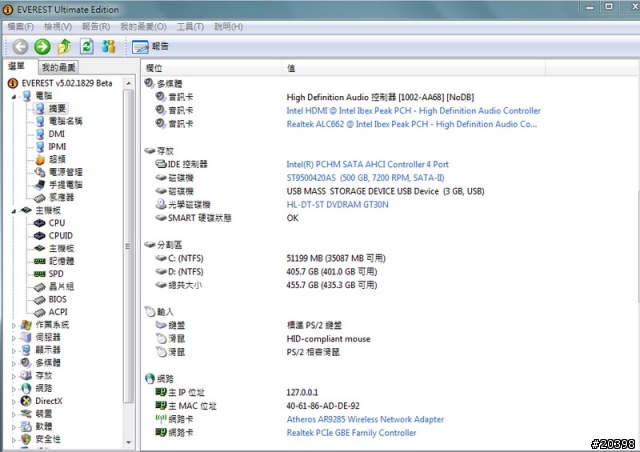Expand the 網路 tree node
The height and width of the screenshot is (452, 640).
14,389
